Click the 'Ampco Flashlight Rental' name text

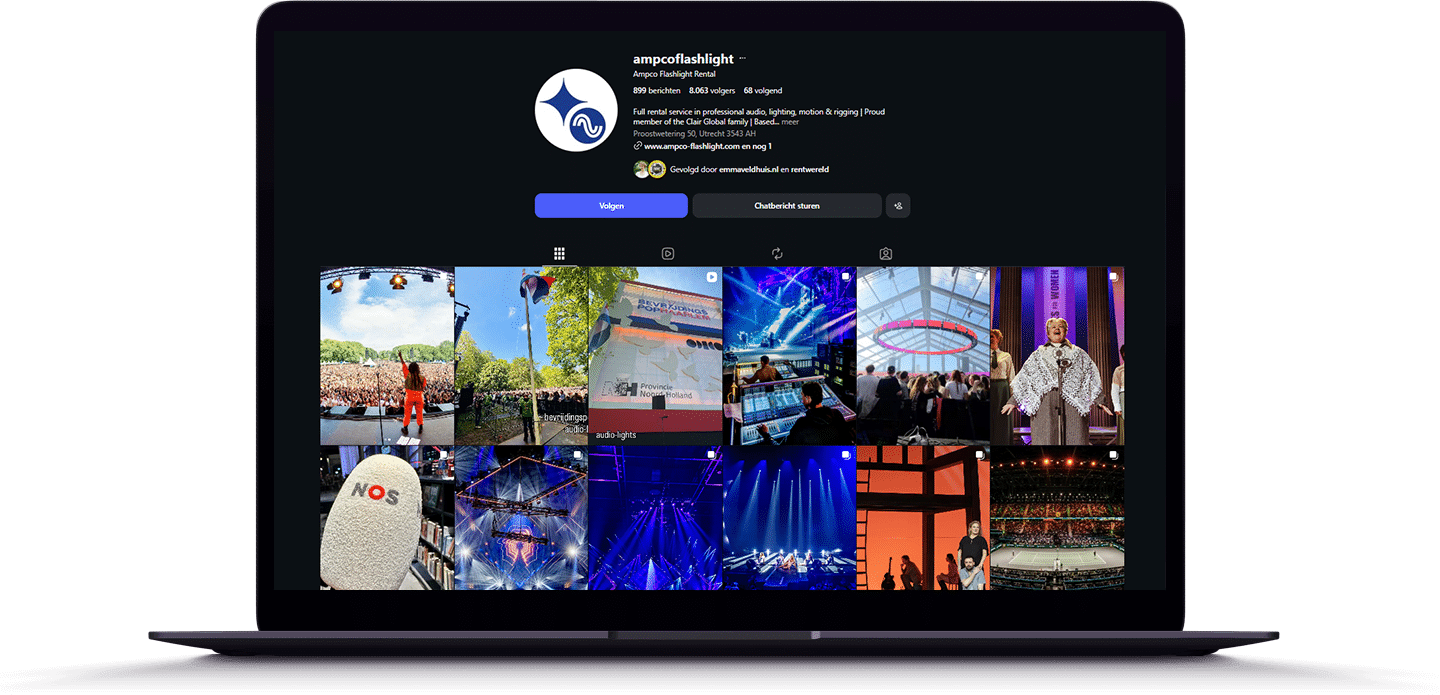[x=674, y=74]
